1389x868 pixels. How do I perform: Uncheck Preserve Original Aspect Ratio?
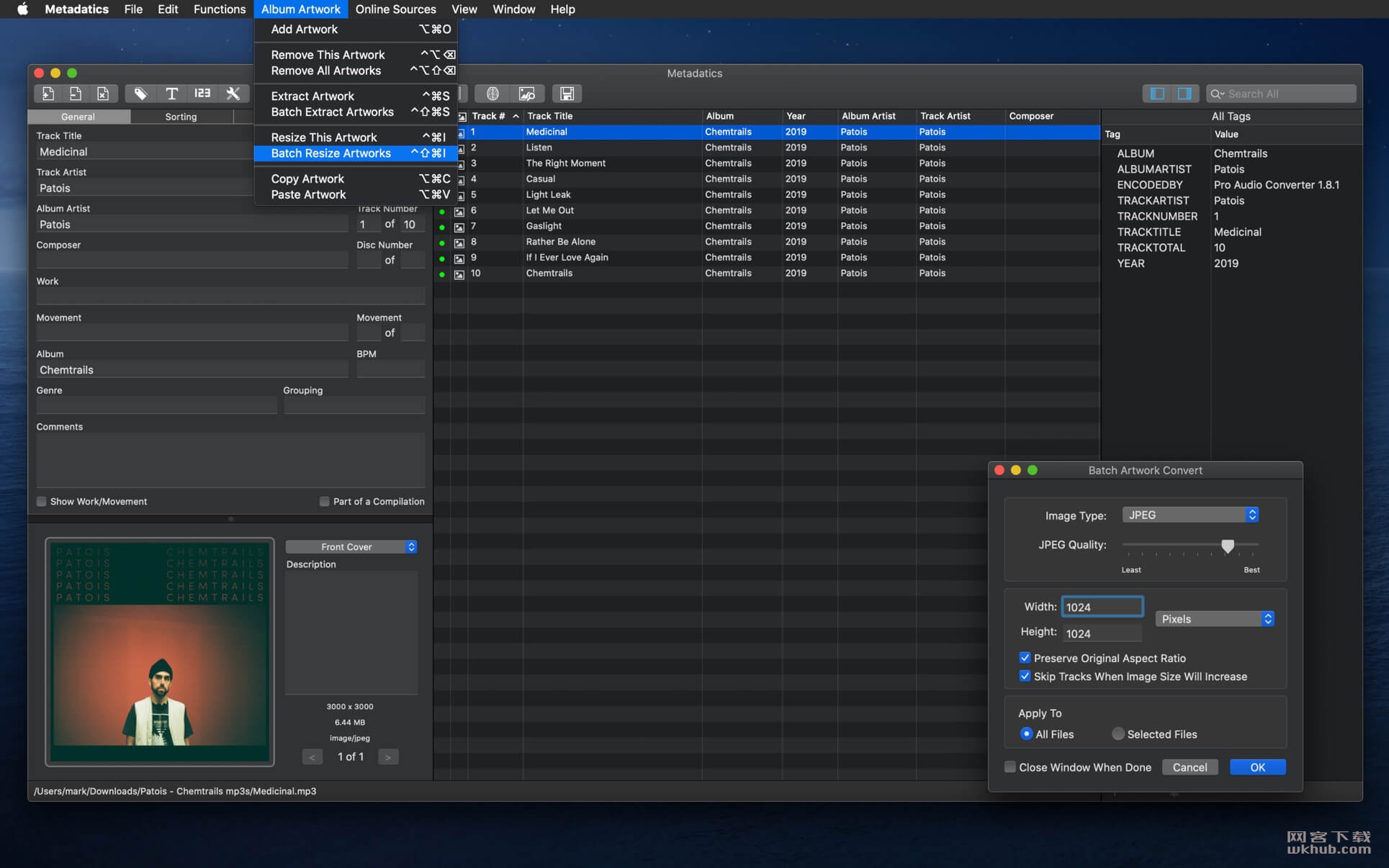[1025, 658]
